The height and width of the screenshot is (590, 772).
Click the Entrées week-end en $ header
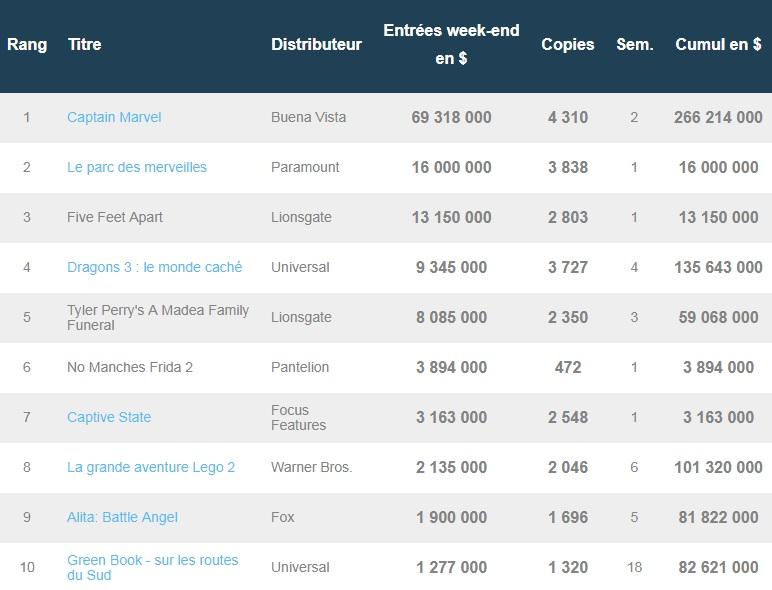(451, 45)
